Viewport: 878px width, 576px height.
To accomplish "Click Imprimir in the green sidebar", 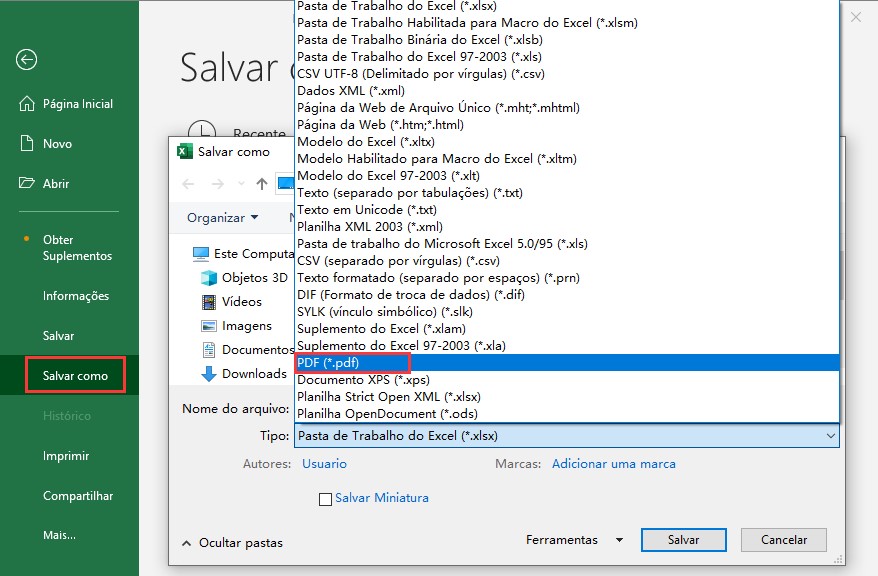I will [x=67, y=455].
